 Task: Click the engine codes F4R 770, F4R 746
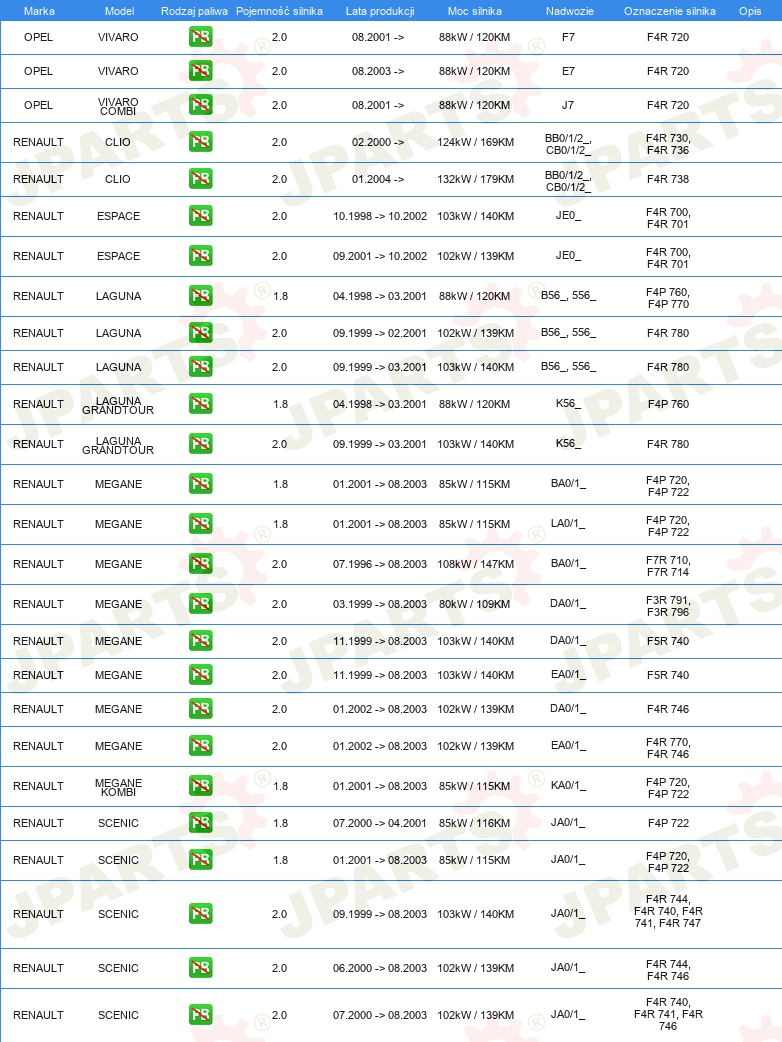click(668, 748)
